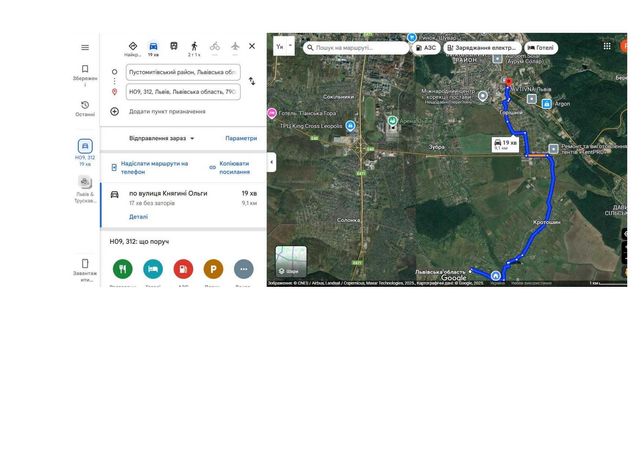
Task: Filter by АЗС gas stations chip
Action: coord(426,48)
